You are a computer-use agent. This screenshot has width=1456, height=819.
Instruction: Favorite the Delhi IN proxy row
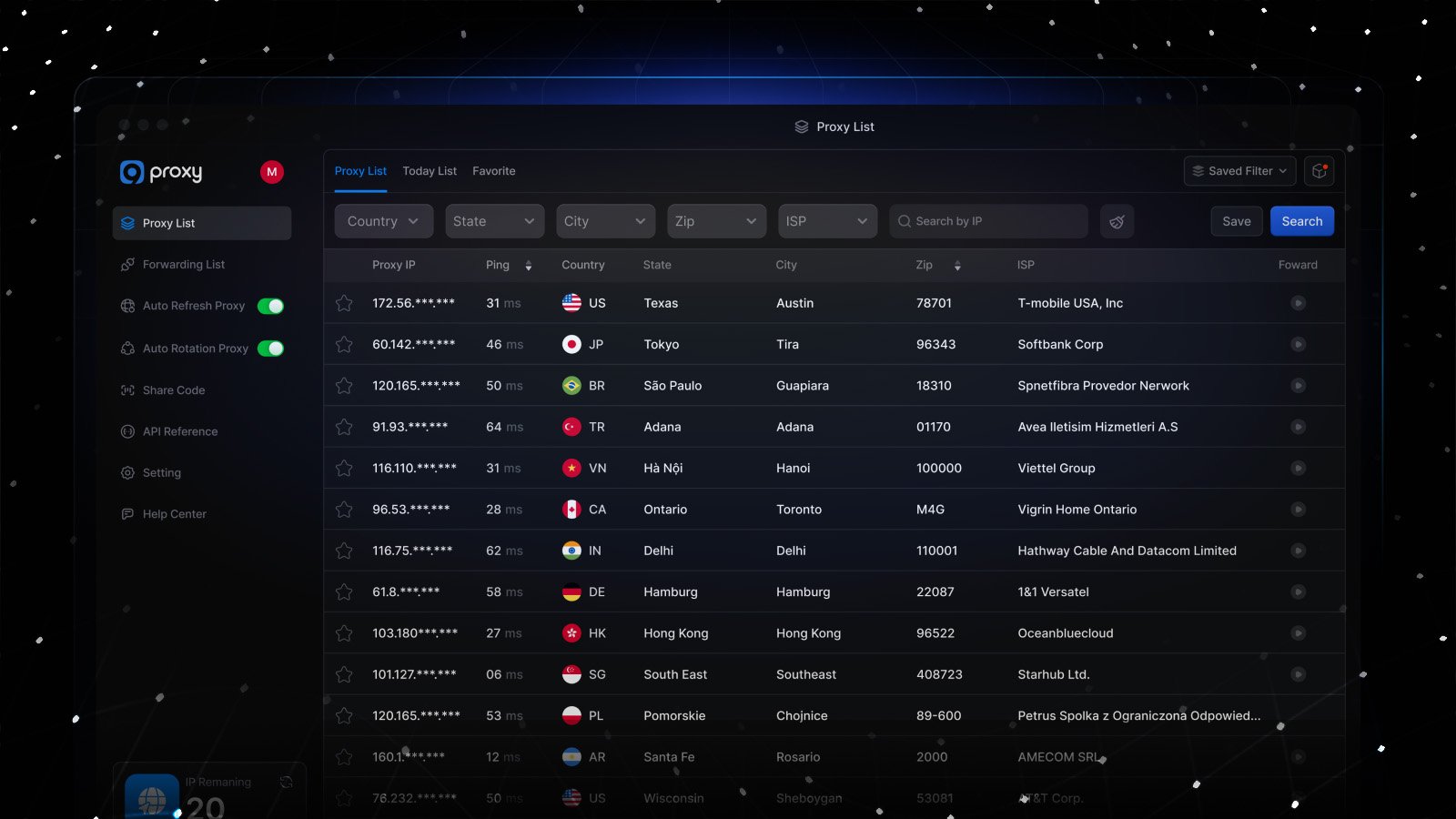344,551
